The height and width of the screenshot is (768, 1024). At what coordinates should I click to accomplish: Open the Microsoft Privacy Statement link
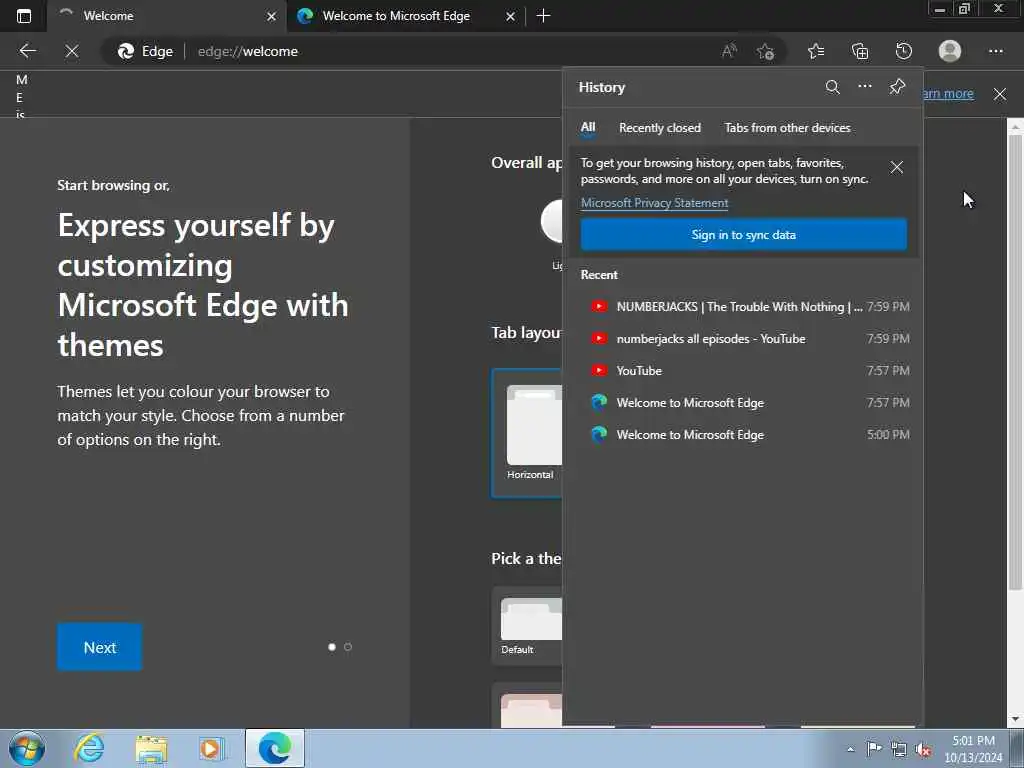pyautogui.click(x=654, y=203)
